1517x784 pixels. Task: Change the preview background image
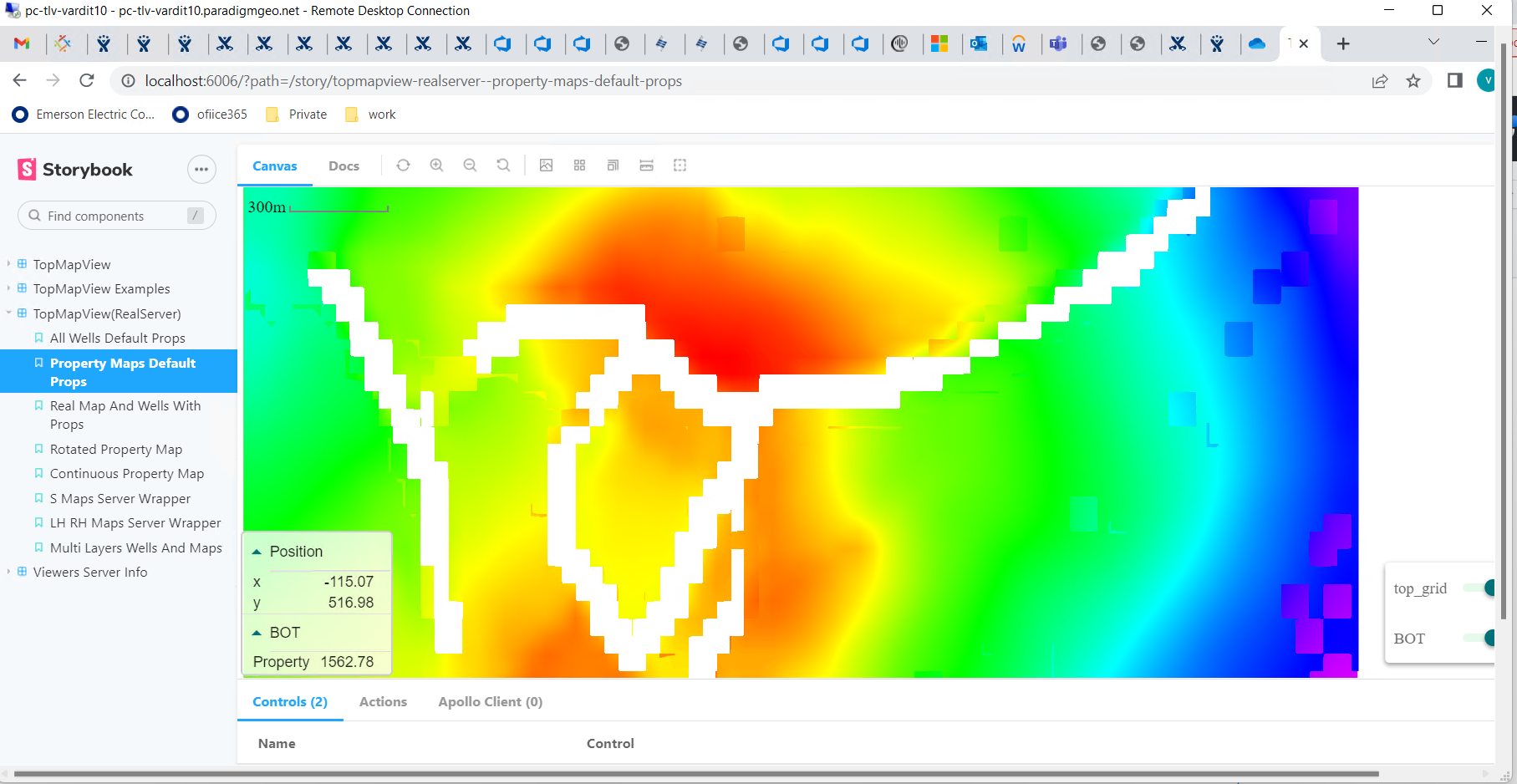547,165
